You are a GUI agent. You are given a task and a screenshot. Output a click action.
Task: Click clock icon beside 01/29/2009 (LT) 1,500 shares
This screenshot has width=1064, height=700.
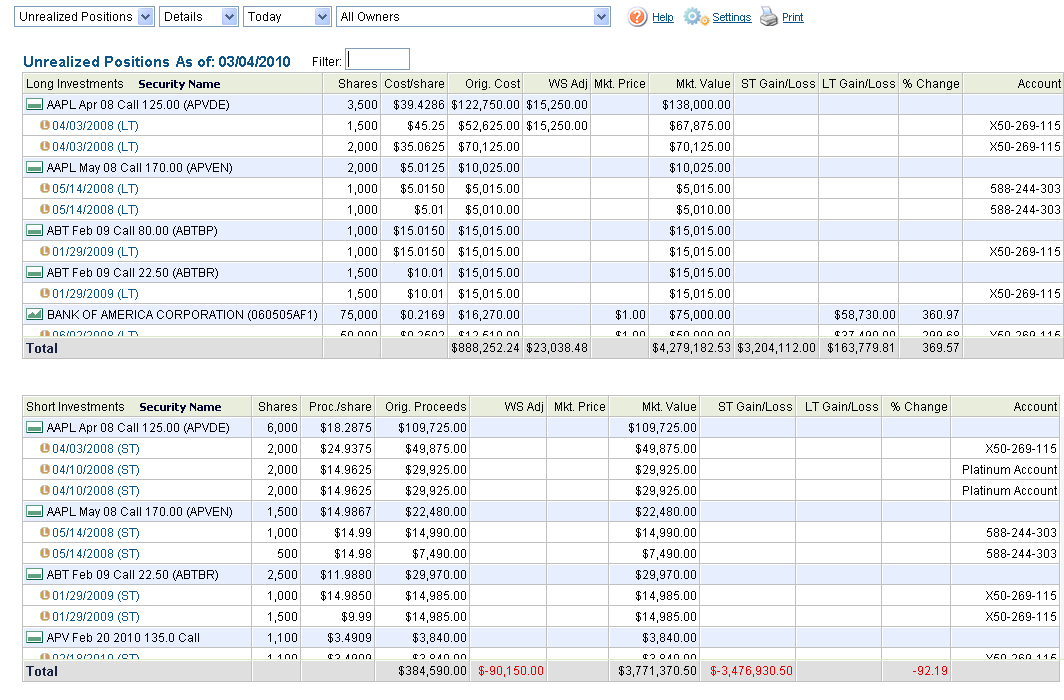point(45,294)
